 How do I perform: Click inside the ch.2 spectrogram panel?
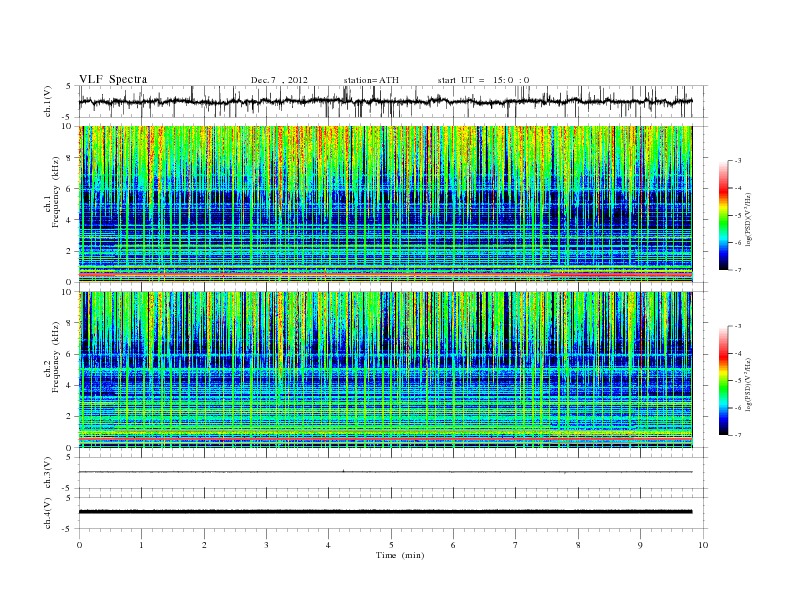(385, 370)
